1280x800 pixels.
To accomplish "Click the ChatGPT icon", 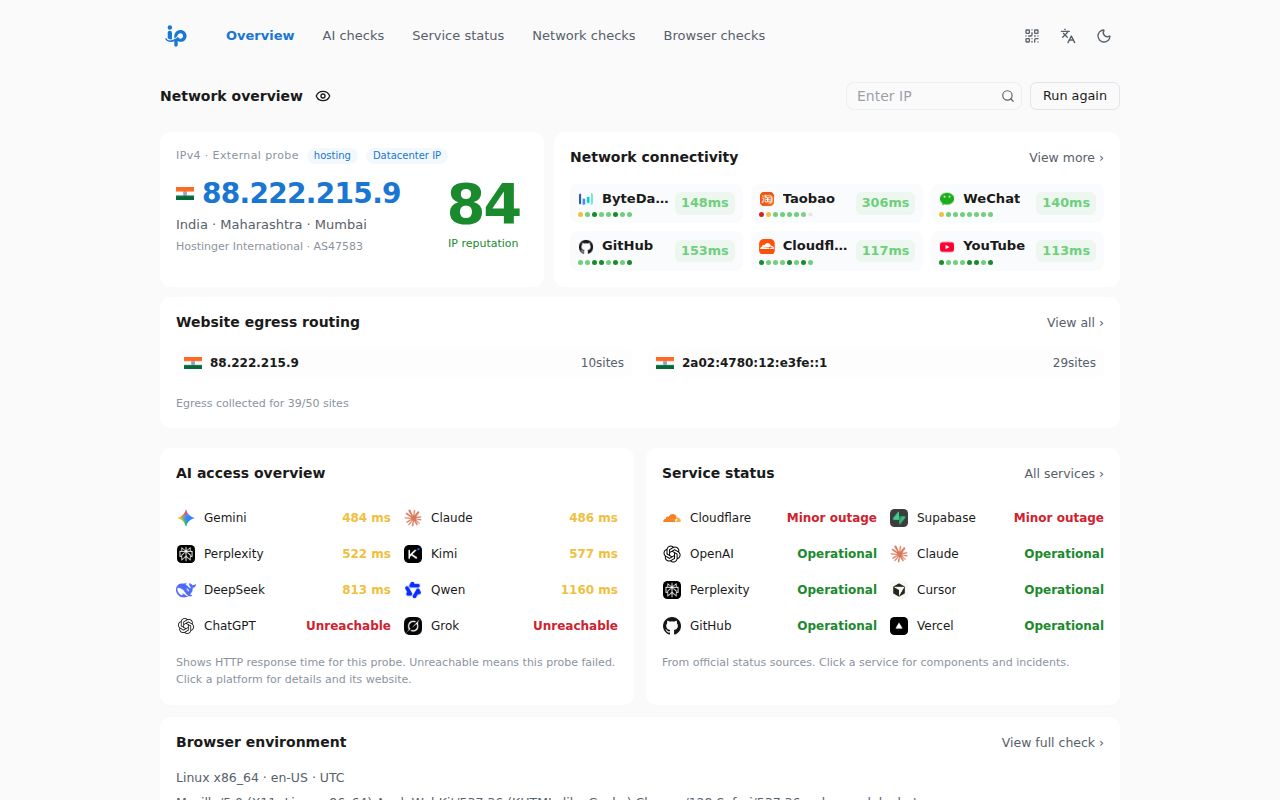I will click(x=186, y=626).
